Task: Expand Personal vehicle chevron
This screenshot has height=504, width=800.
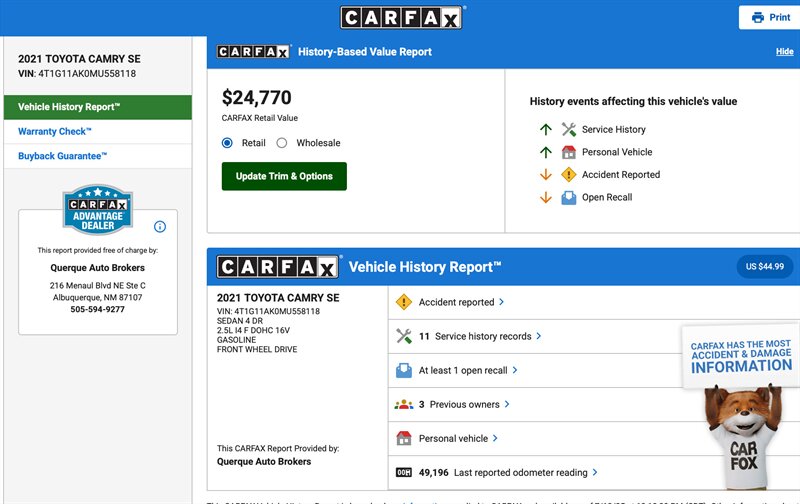Action: (x=495, y=438)
